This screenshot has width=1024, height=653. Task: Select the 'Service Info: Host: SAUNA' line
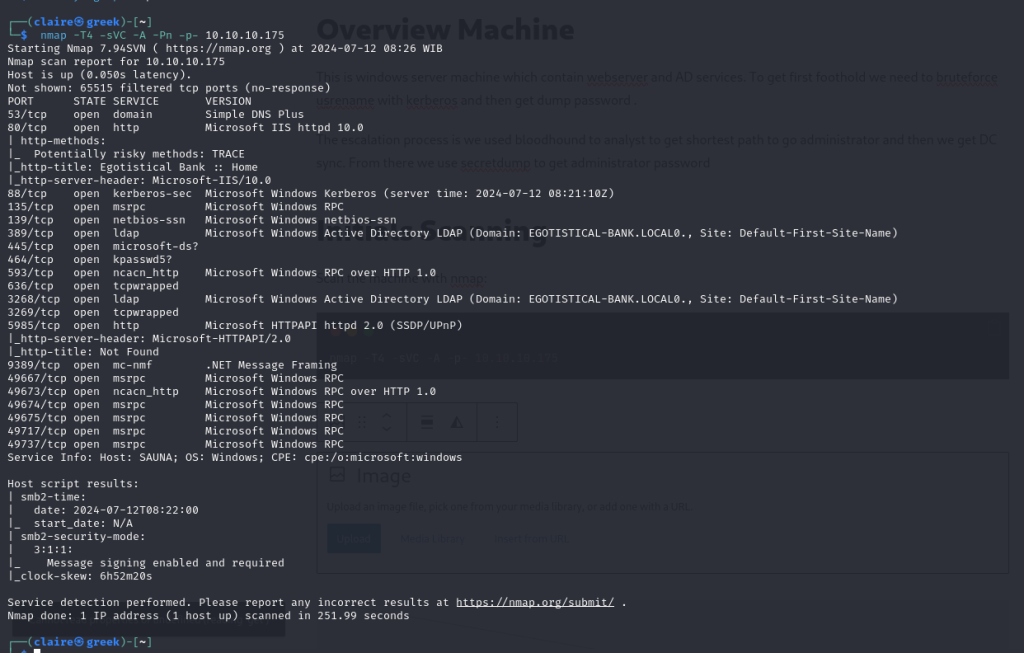point(234,457)
